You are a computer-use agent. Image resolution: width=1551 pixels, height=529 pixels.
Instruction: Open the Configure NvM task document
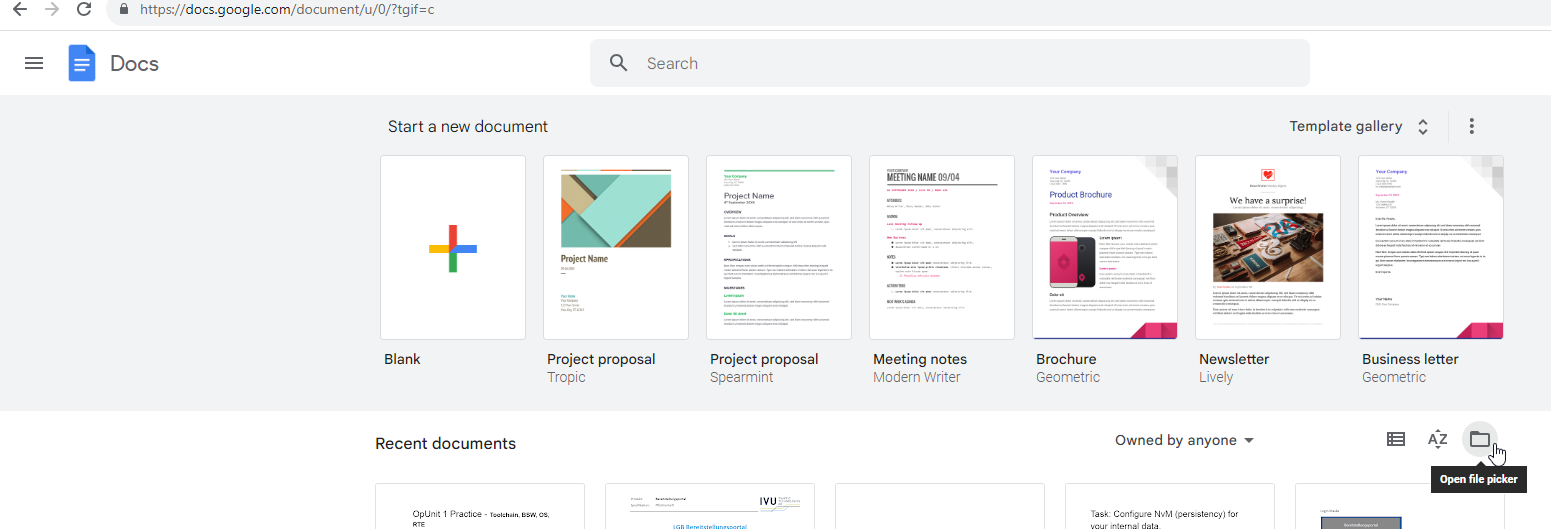click(x=1170, y=506)
